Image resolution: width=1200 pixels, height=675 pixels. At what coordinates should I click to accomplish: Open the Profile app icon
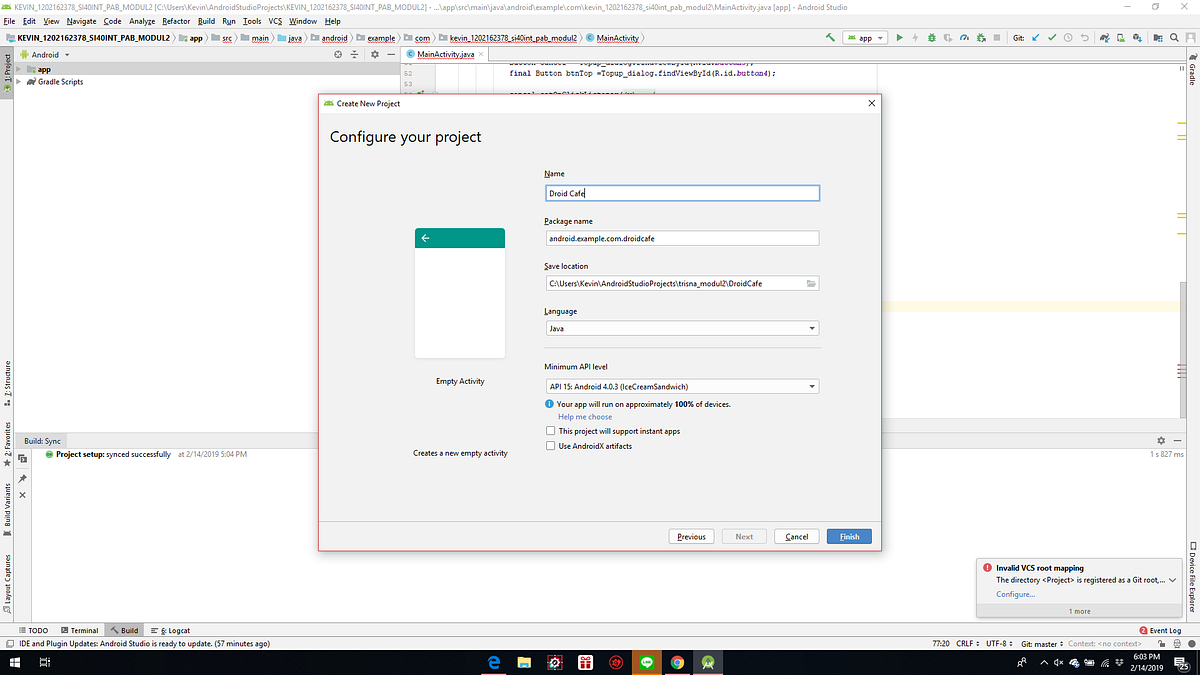(x=964, y=37)
